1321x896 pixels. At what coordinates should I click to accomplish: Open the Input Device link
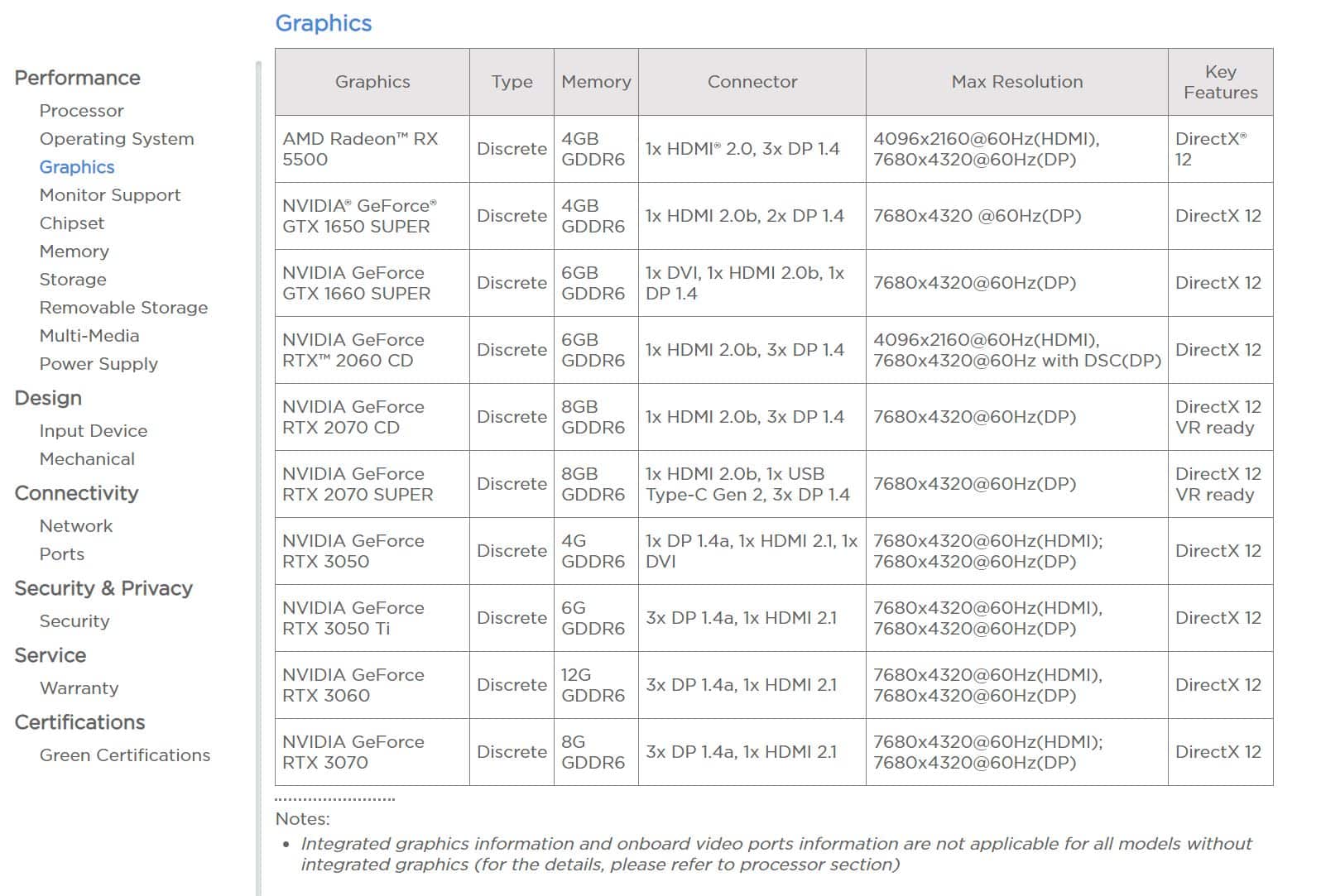pyautogui.click(x=94, y=431)
